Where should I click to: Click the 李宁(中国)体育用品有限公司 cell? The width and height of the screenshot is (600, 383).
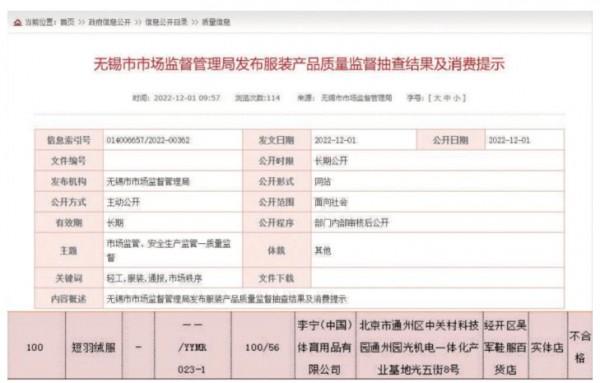tap(325, 346)
